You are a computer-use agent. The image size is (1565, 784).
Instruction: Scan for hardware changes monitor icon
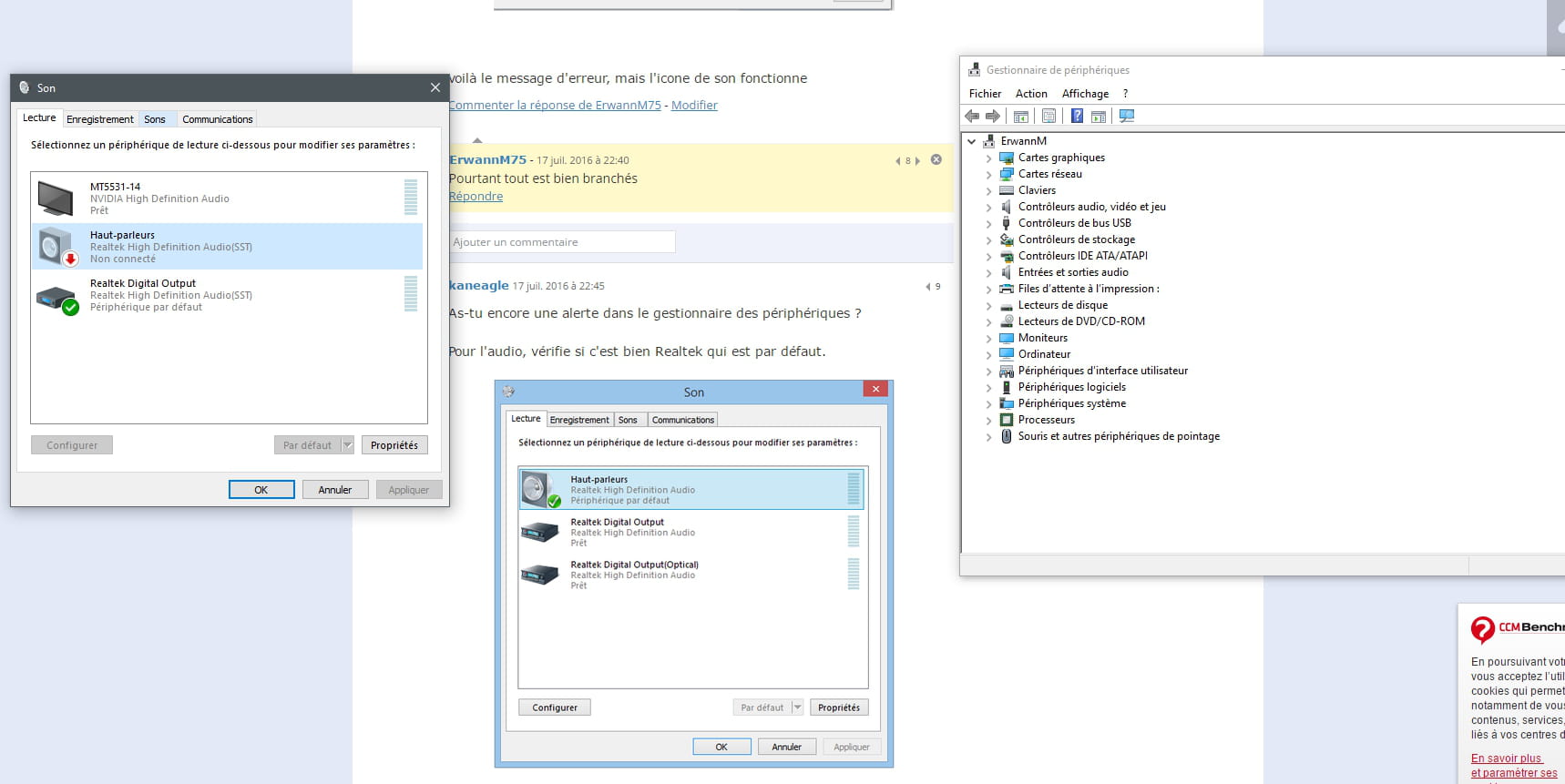(x=1127, y=117)
